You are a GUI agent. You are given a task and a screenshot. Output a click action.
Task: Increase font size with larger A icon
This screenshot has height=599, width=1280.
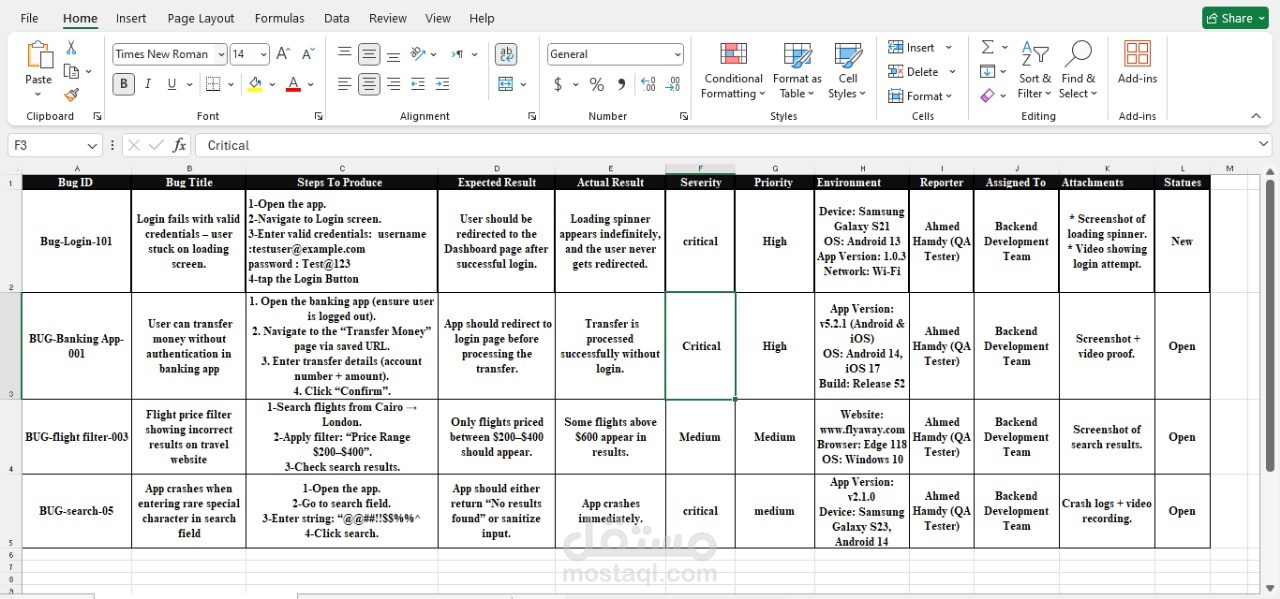[x=283, y=54]
